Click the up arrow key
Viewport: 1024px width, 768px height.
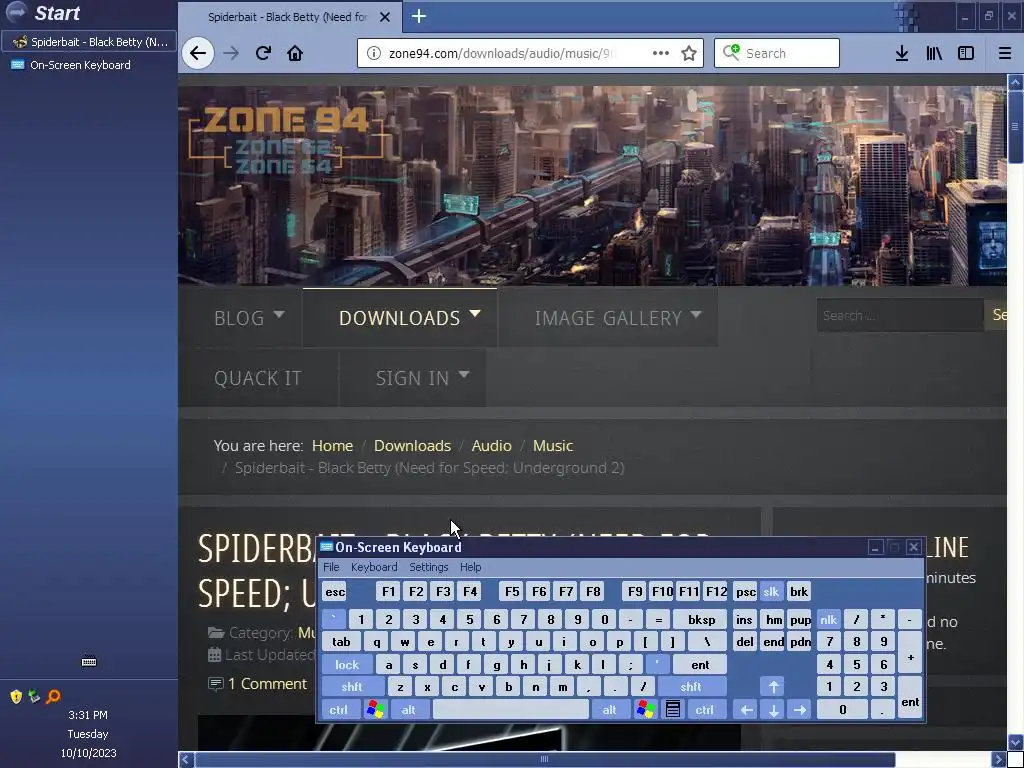click(x=774, y=687)
